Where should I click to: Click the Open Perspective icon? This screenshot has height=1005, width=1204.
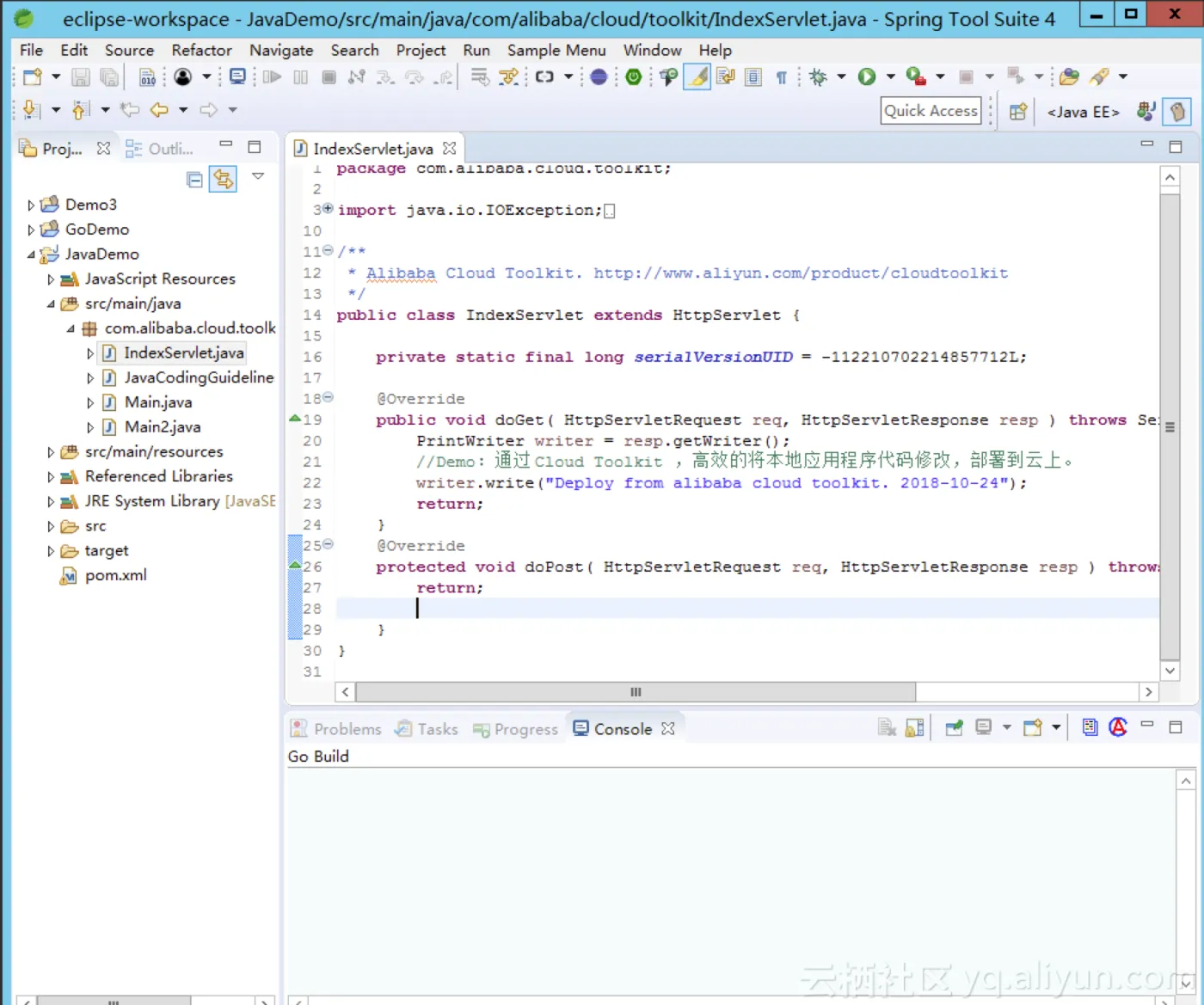1018,112
